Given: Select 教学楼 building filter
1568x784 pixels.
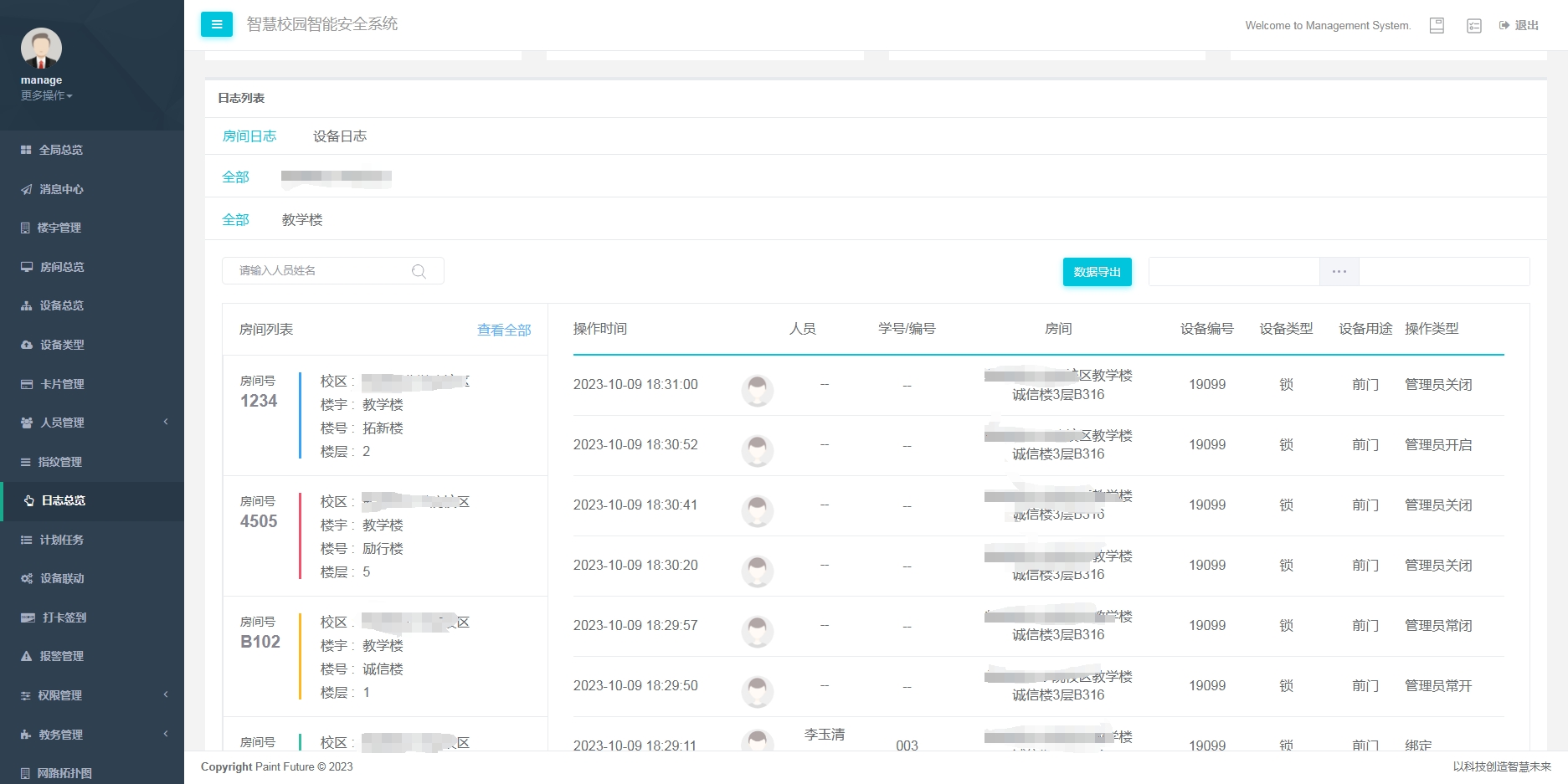Looking at the screenshot, I should coord(302,219).
